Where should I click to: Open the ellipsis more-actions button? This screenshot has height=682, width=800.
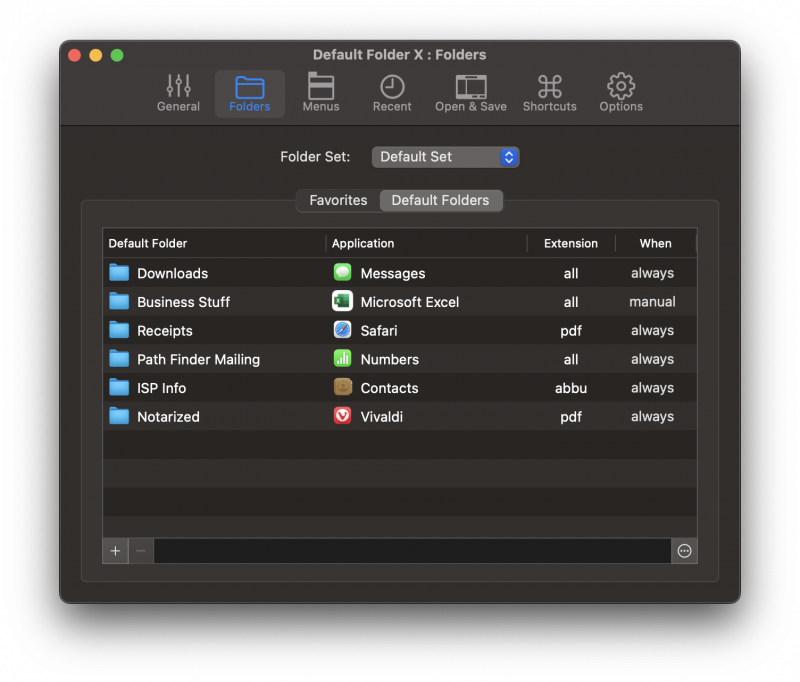tap(684, 551)
